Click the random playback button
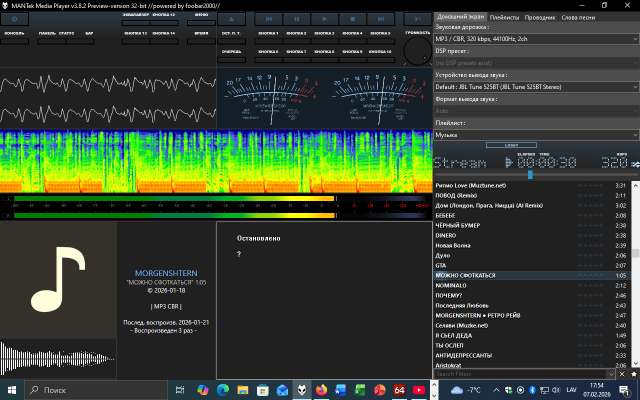The height and width of the screenshot is (400, 640). tap(418, 19)
